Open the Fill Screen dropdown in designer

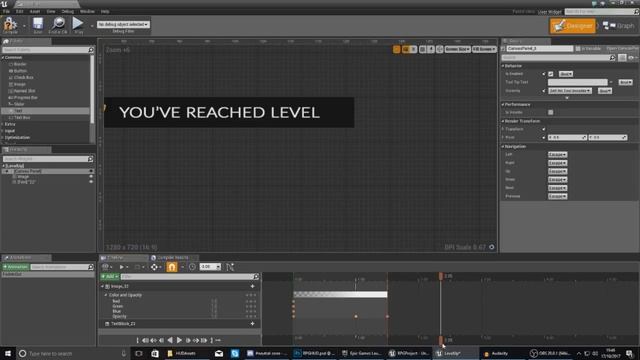point(484,49)
